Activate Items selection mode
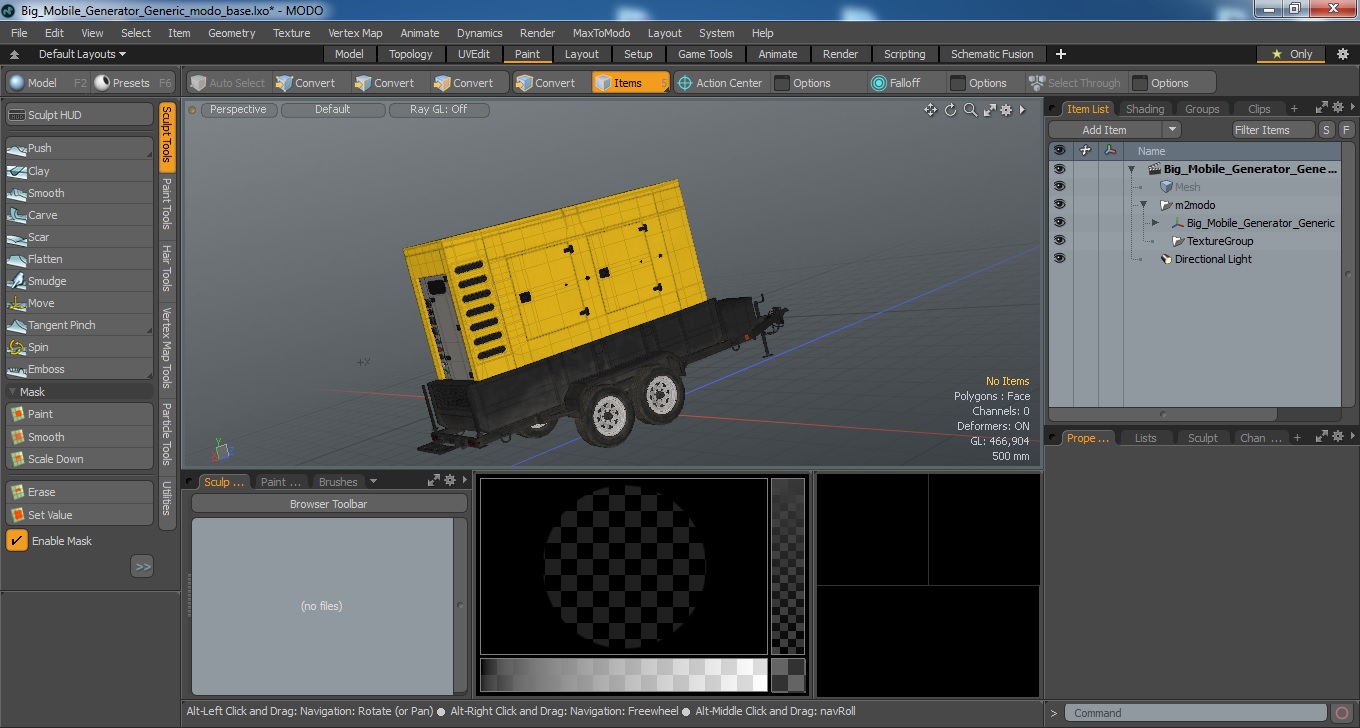1360x728 pixels. pos(630,83)
